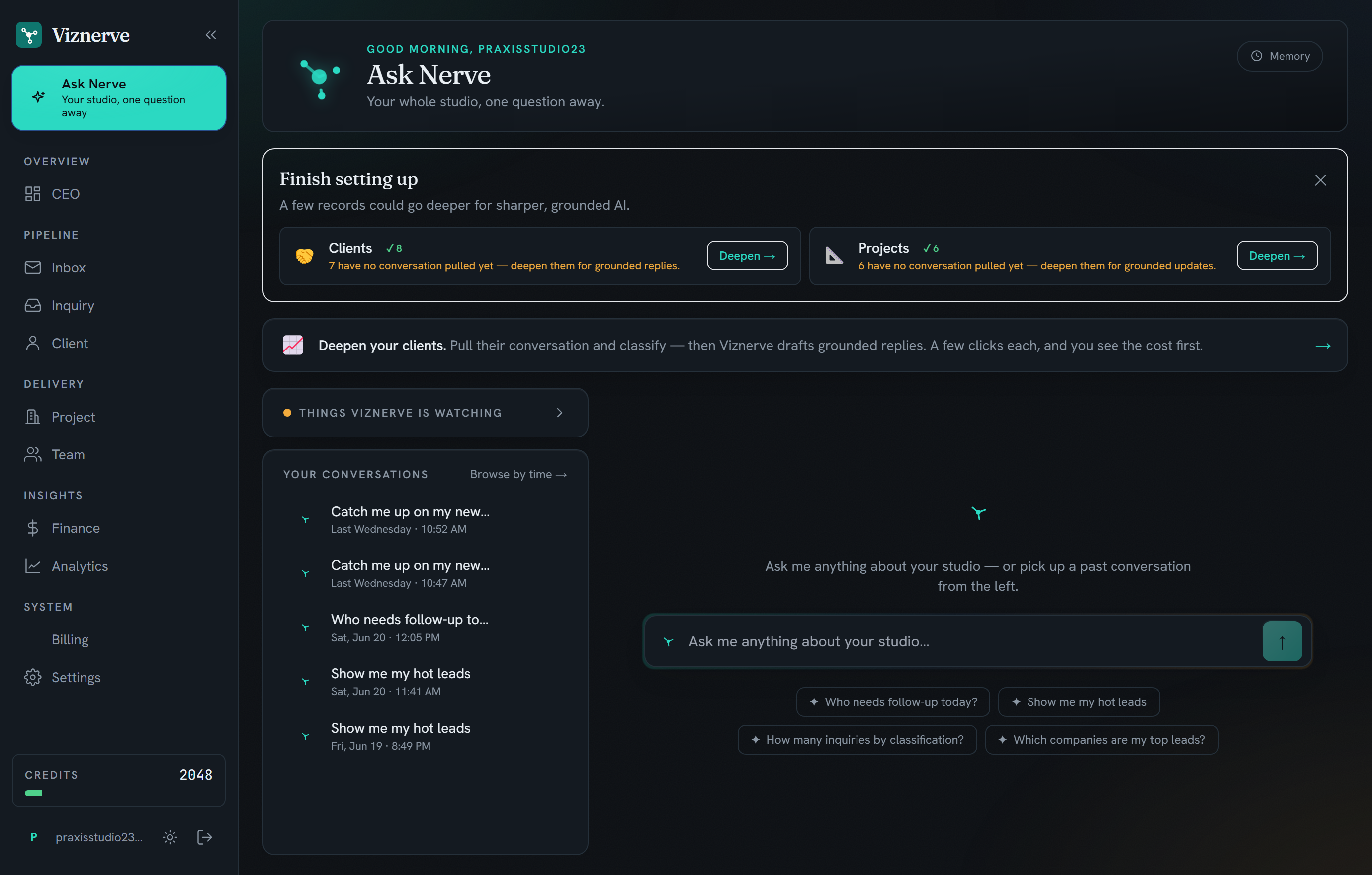Click the Project building icon
The image size is (1372, 875).
pyautogui.click(x=33, y=417)
